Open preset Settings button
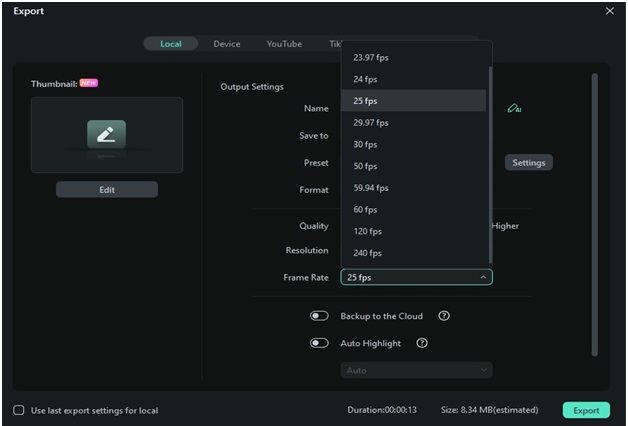This screenshot has width=628, height=426. pyautogui.click(x=528, y=162)
